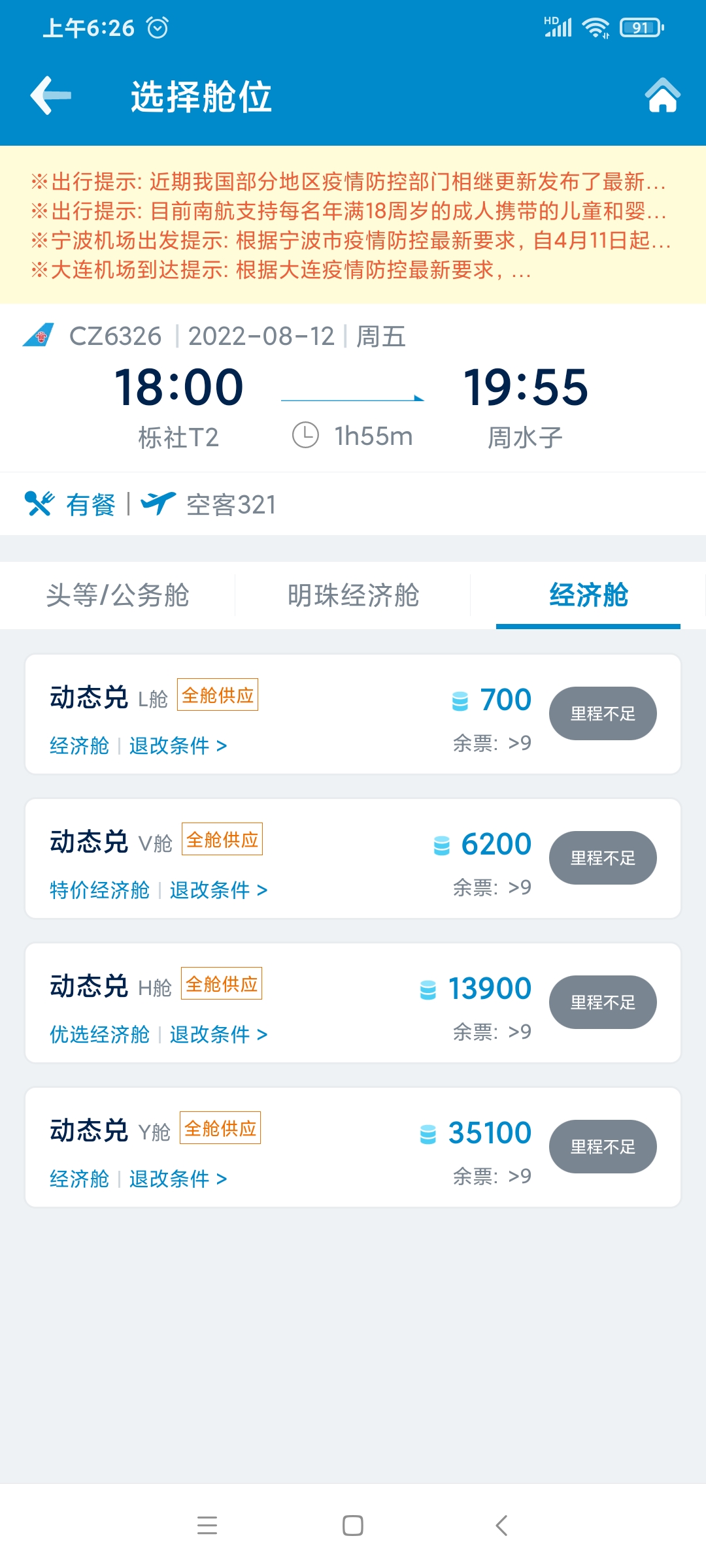The image size is (706, 1568).
Task: Switch to 头等/公务舱 tab
Action: click(x=118, y=595)
